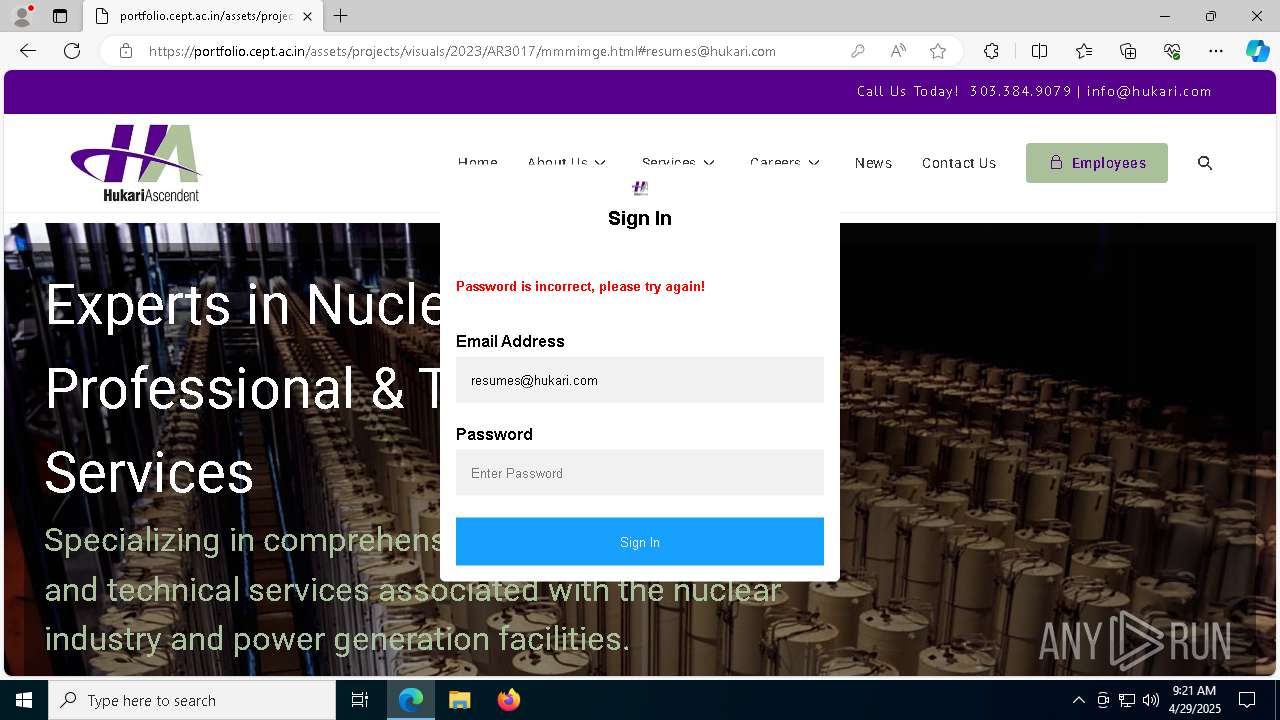
Task: Expand the Careers dropdown
Action: 785,163
